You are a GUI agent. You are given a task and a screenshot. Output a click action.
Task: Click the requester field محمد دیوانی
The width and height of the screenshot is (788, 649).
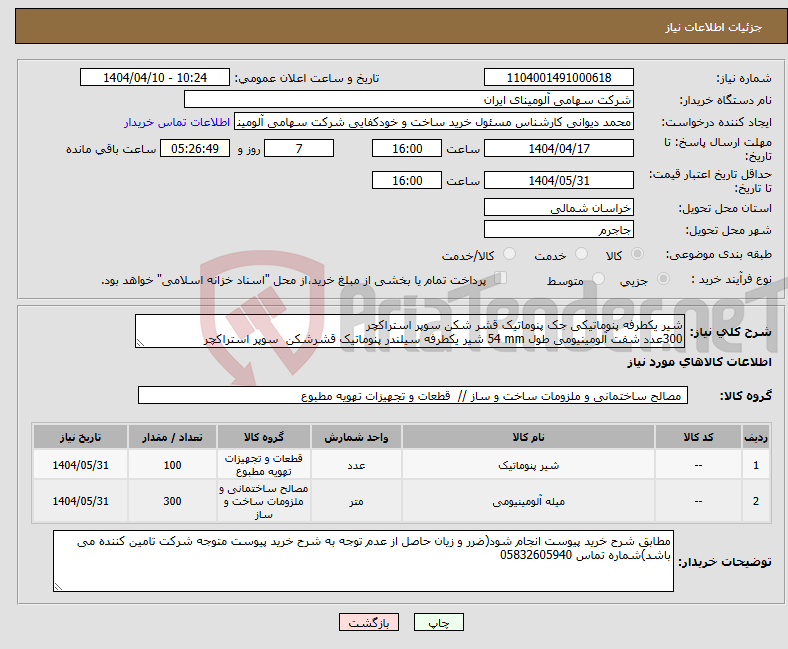pyautogui.click(x=434, y=122)
